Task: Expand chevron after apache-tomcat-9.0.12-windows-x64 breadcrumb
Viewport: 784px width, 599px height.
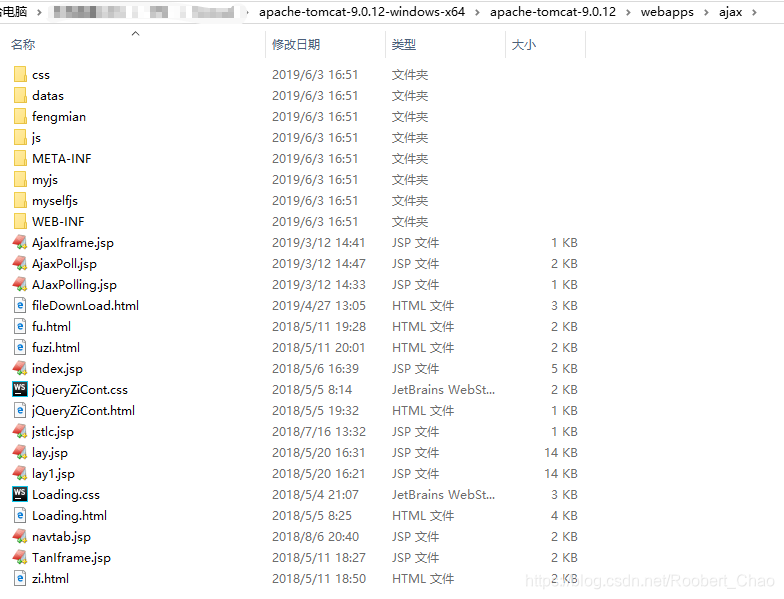Action: click(477, 12)
